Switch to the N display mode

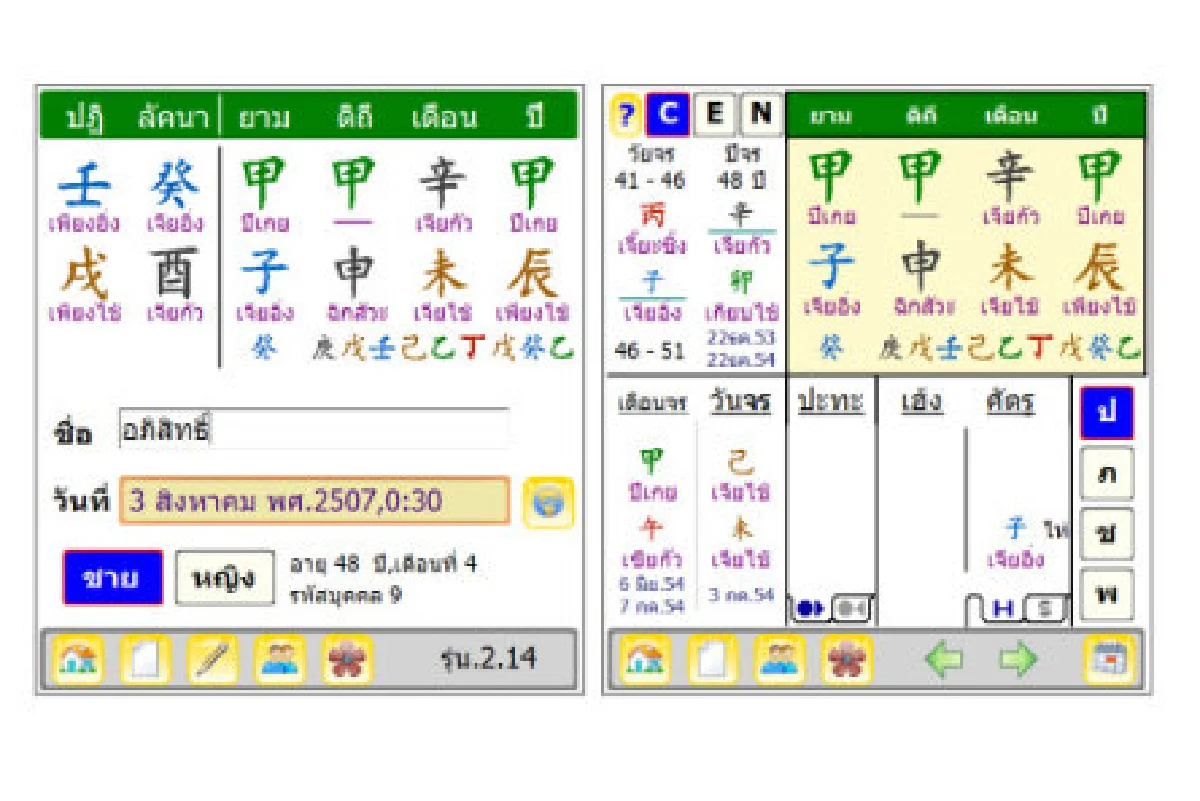tap(760, 115)
